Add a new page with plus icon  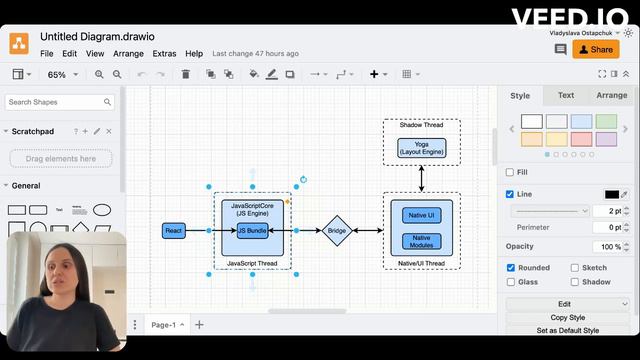pos(199,325)
